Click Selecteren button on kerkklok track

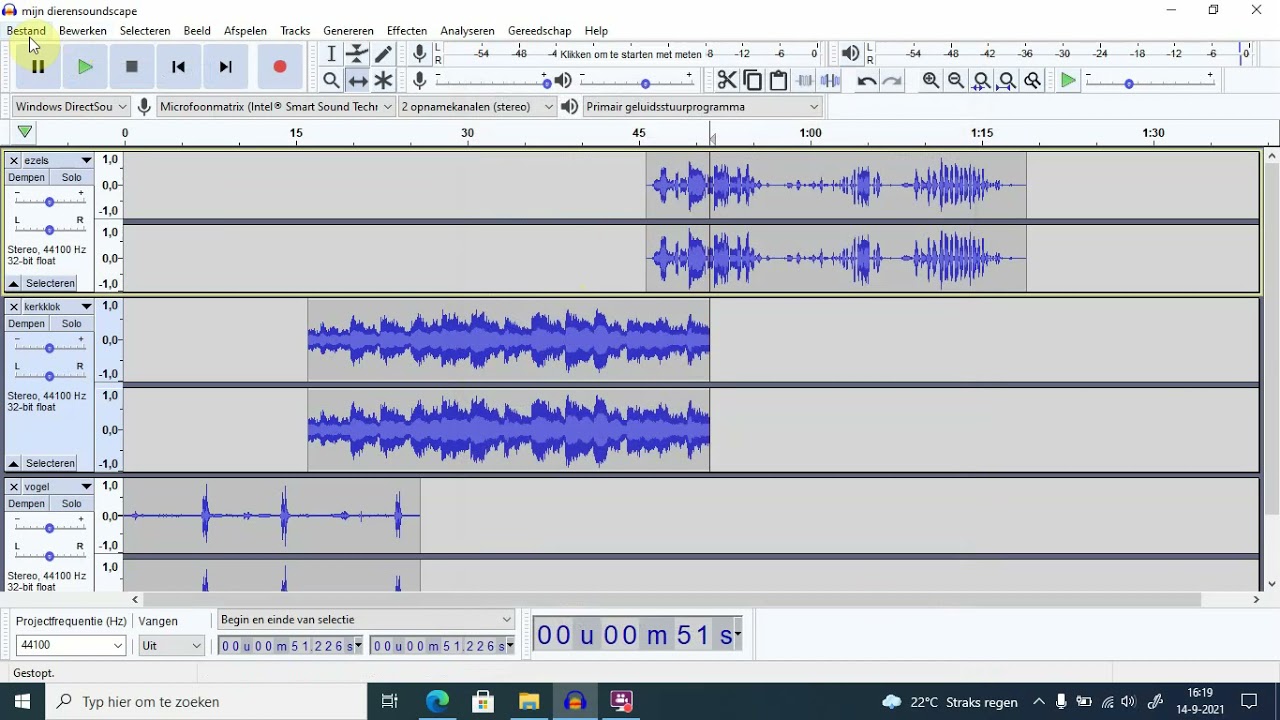(x=50, y=464)
